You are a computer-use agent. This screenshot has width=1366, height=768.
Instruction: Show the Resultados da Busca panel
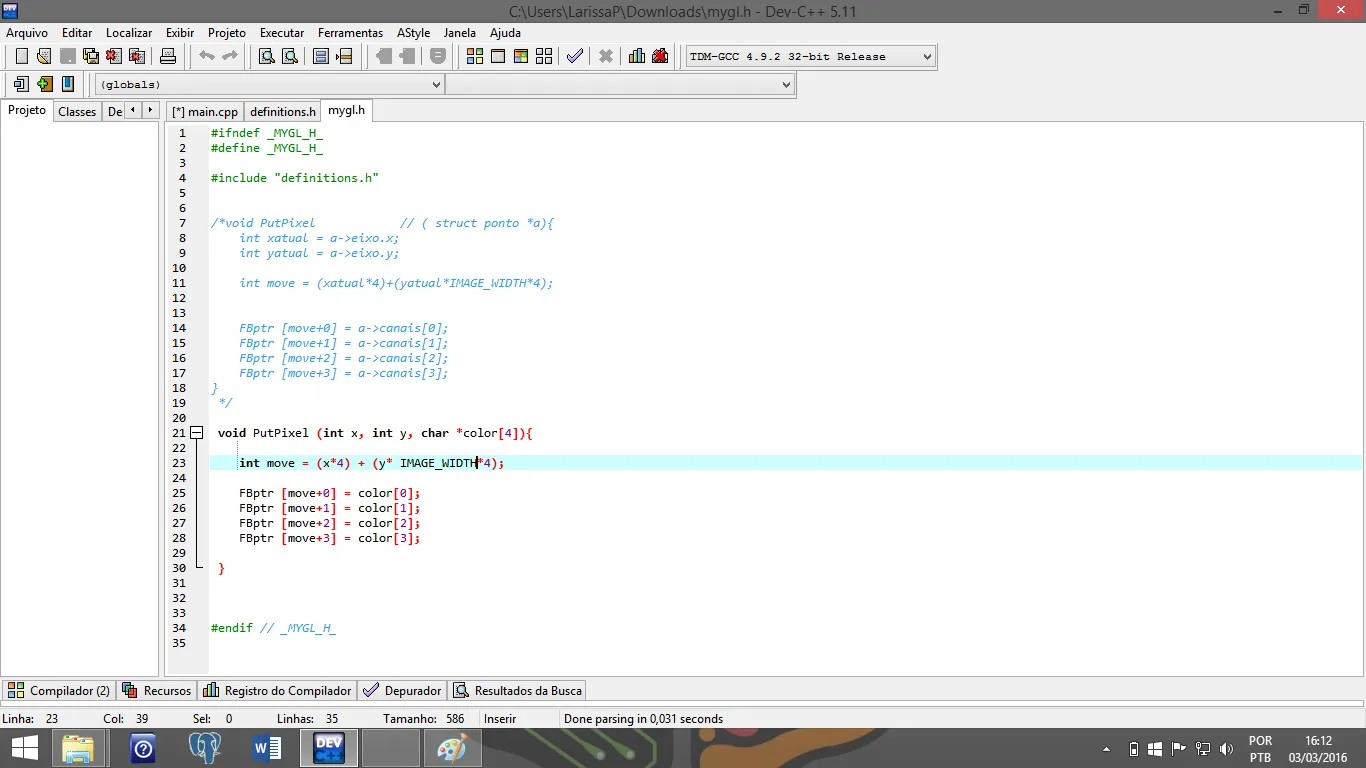(x=517, y=691)
